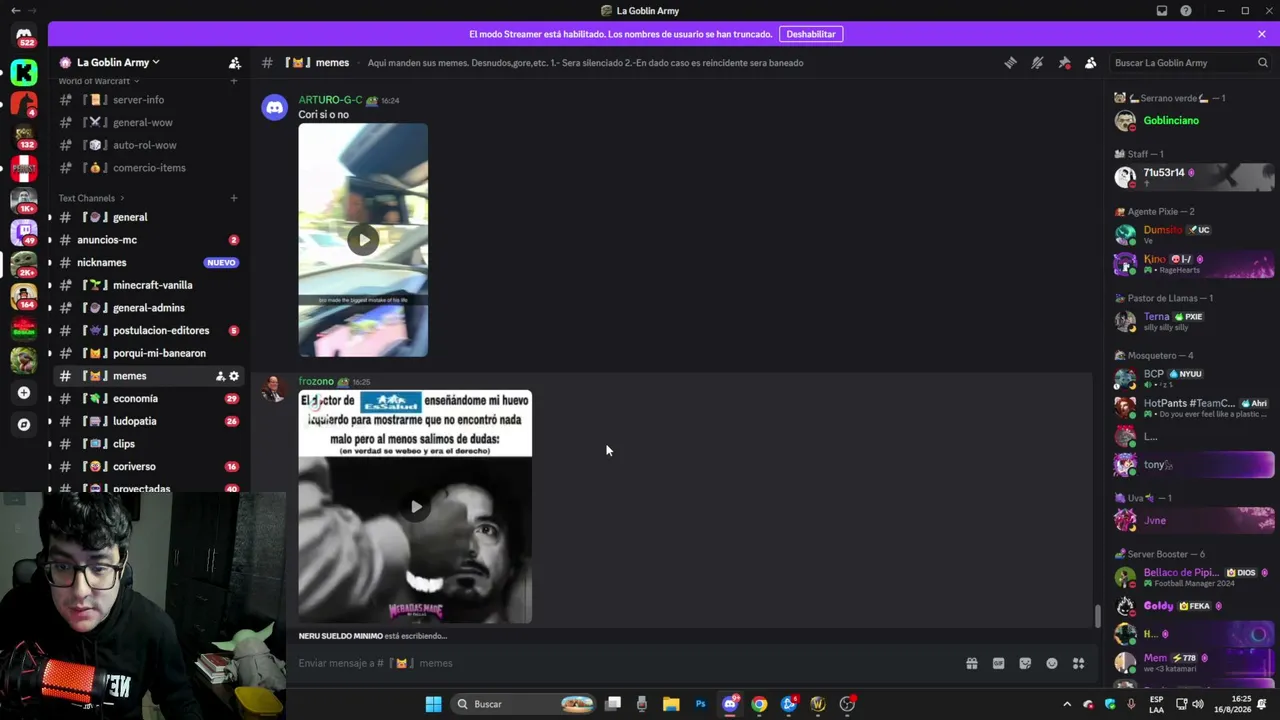The height and width of the screenshot is (720, 1280).
Task: Open Photoshop from the taskbar
Action: pyautogui.click(x=700, y=704)
